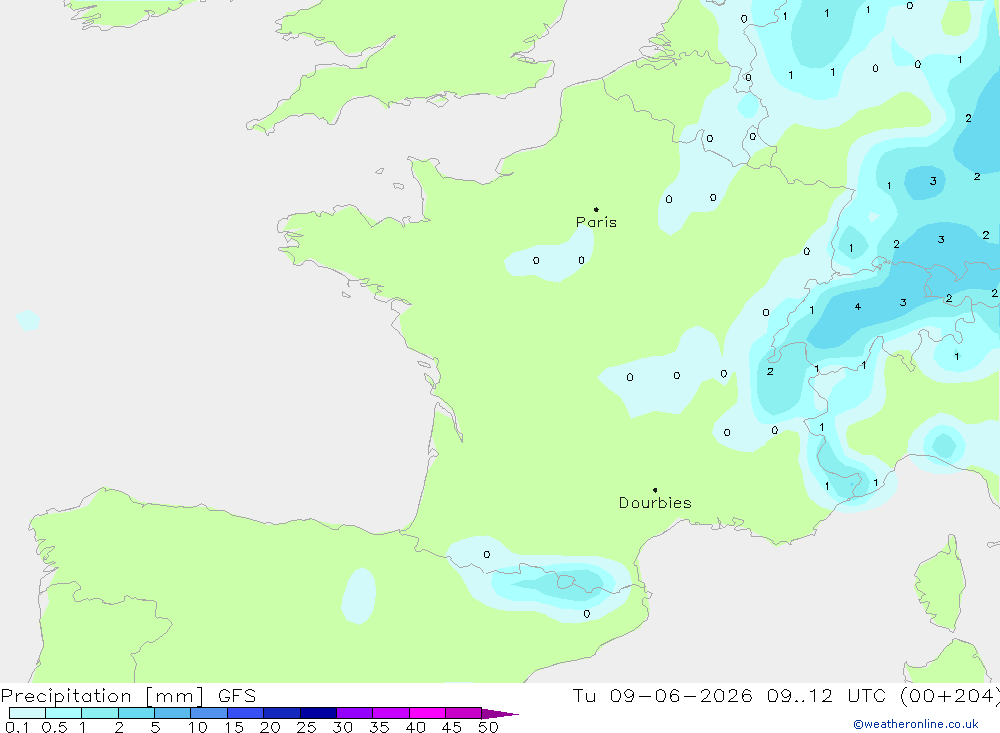This screenshot has height=733, width=1000.
Task: Click the 'Precipitation [mm]' title text
Action: [x=102, y=696]
